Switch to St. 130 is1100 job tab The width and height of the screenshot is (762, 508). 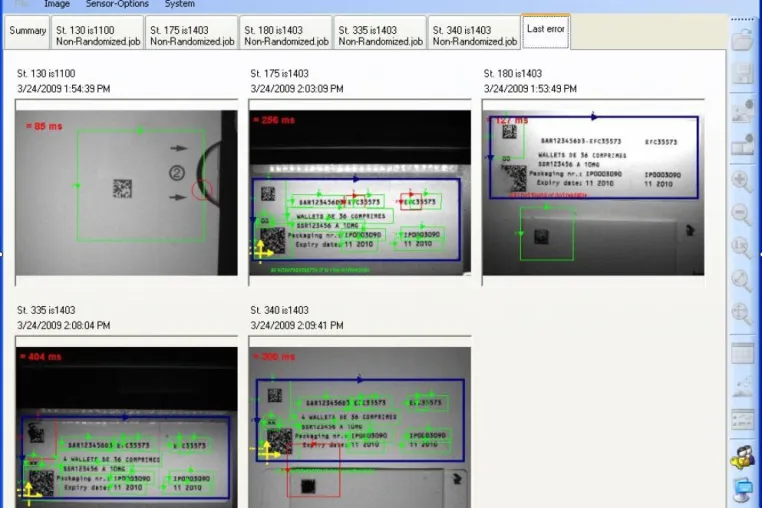(x=98, y=33)
